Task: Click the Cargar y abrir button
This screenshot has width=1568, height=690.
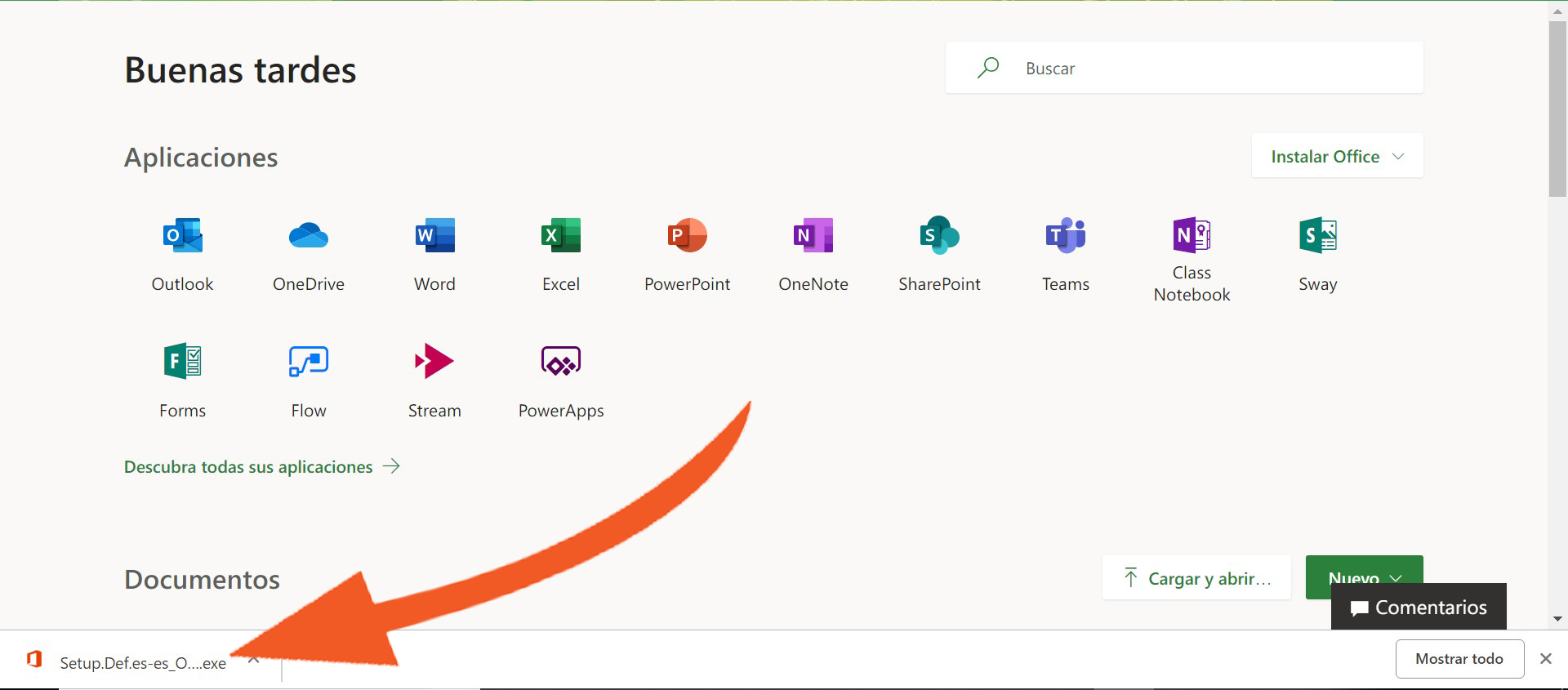Action: pyautogui.click(x=1196, y=578)
